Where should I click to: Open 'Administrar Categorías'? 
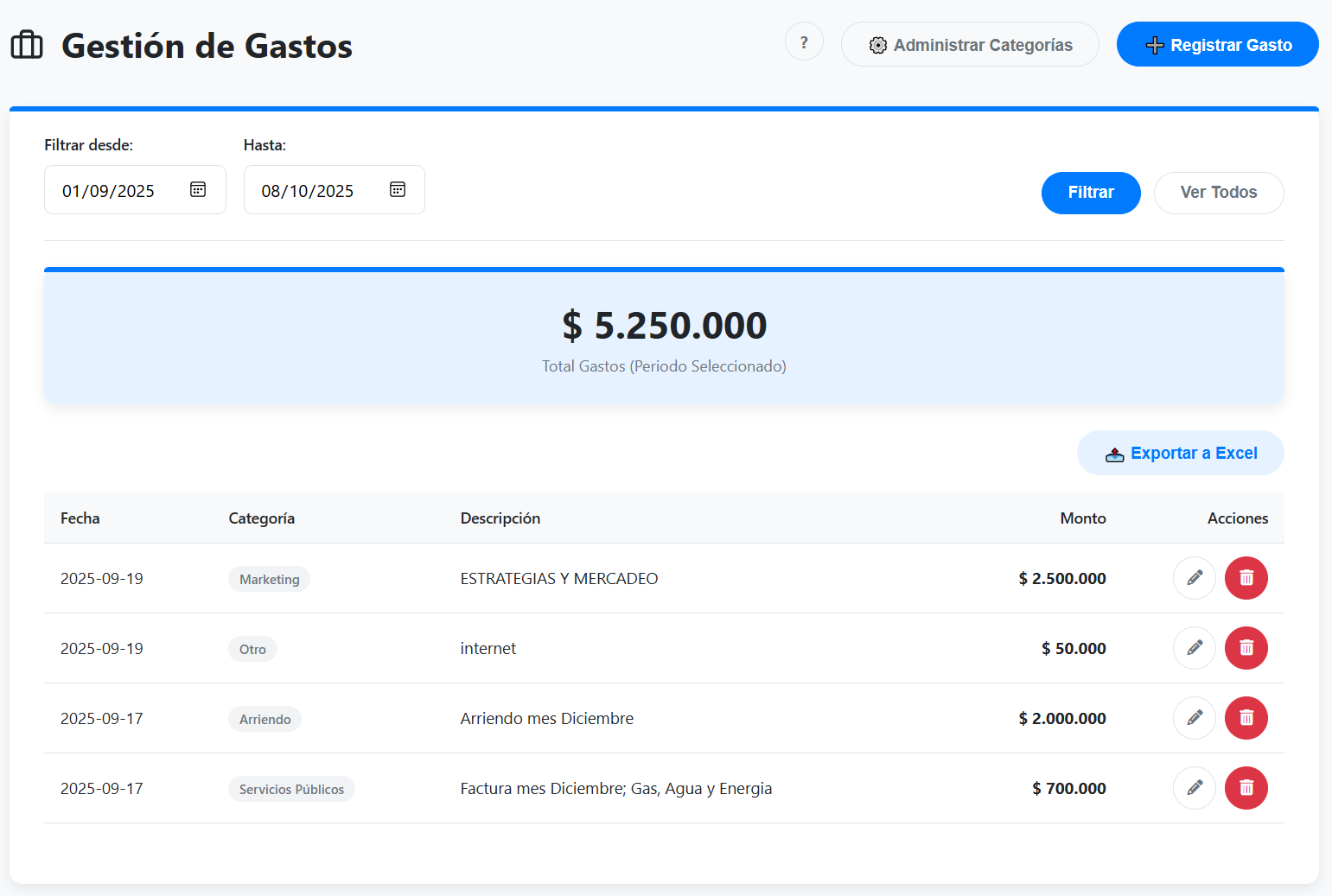click(970, 44)
